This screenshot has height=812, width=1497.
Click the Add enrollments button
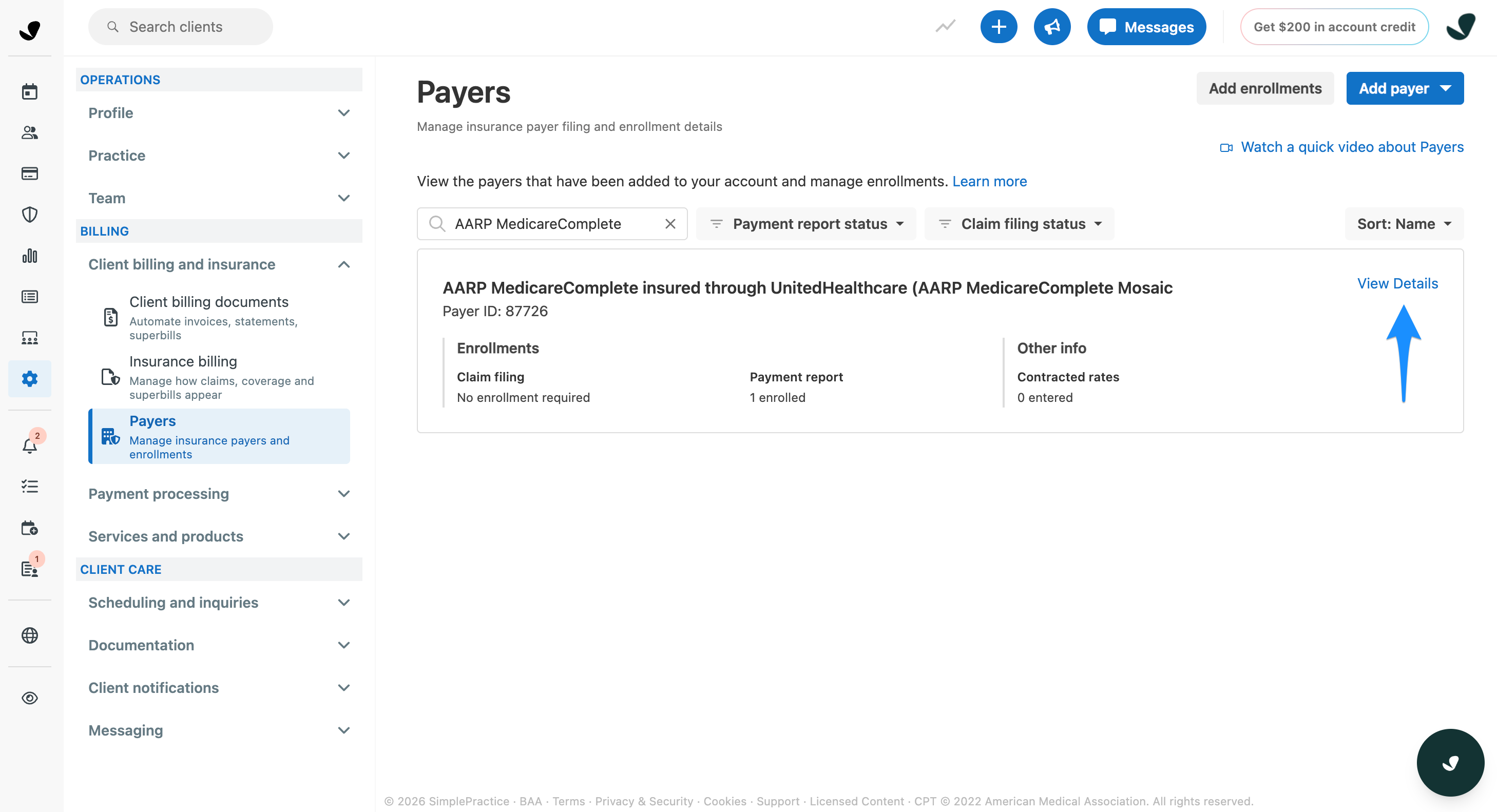1265,88
